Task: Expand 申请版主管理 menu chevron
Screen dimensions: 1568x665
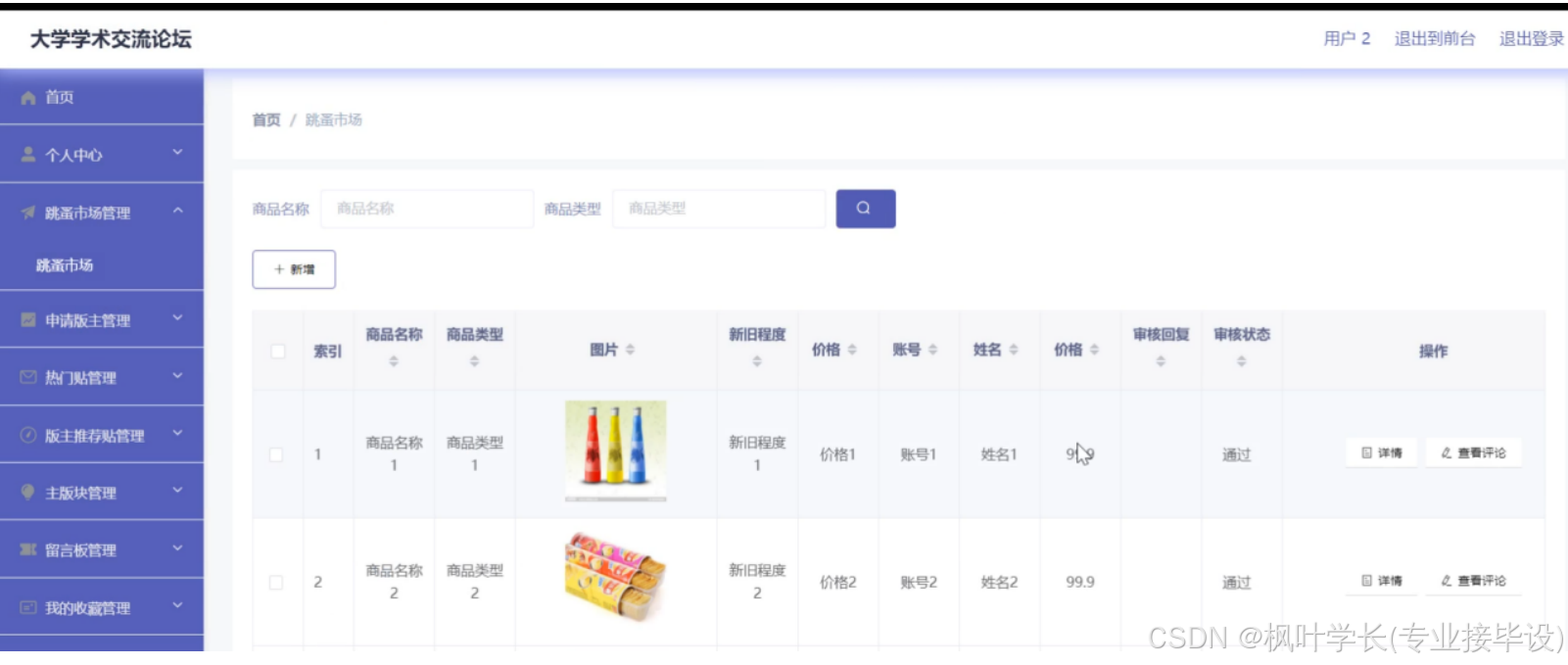Action: (177, 318)
